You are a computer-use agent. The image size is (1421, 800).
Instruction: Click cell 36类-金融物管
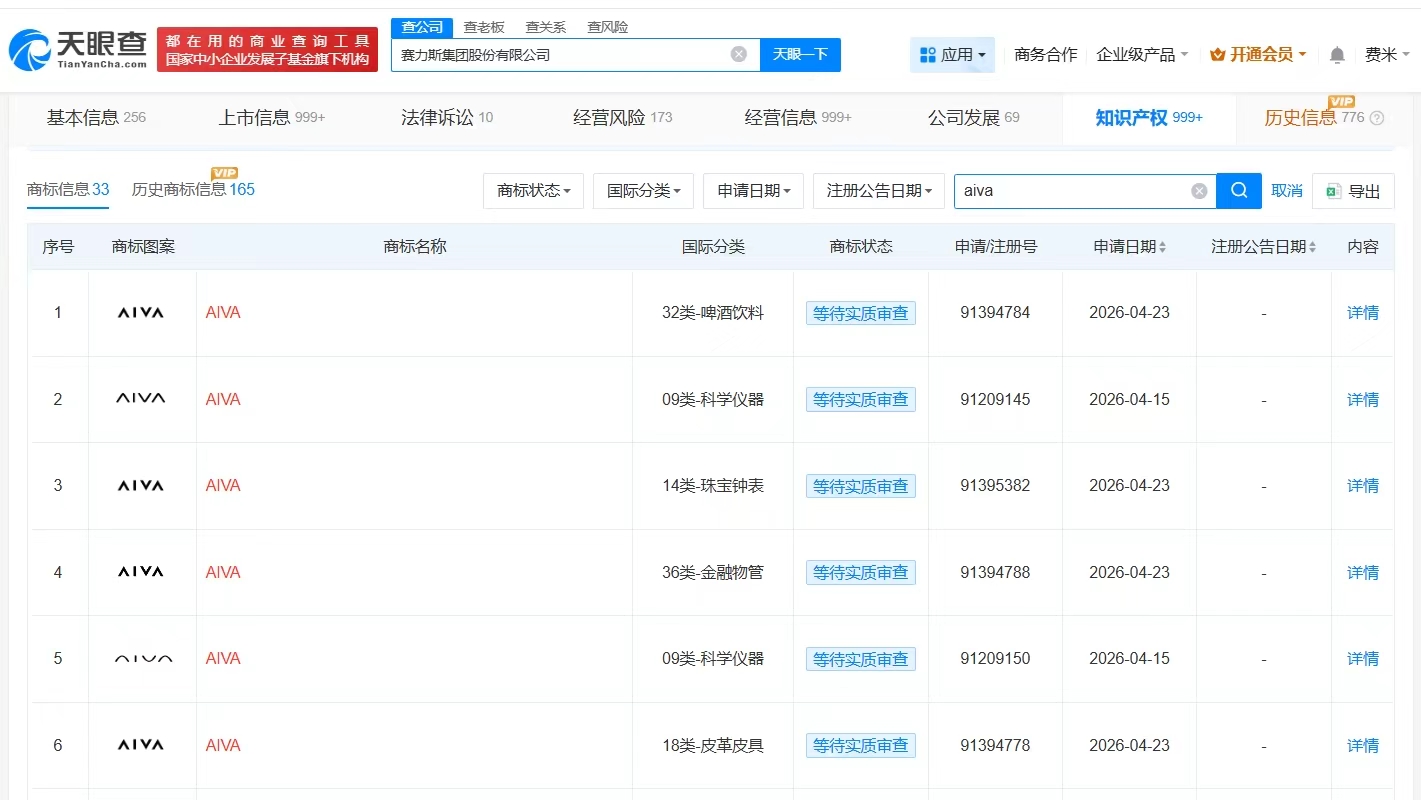coord(713,573)
